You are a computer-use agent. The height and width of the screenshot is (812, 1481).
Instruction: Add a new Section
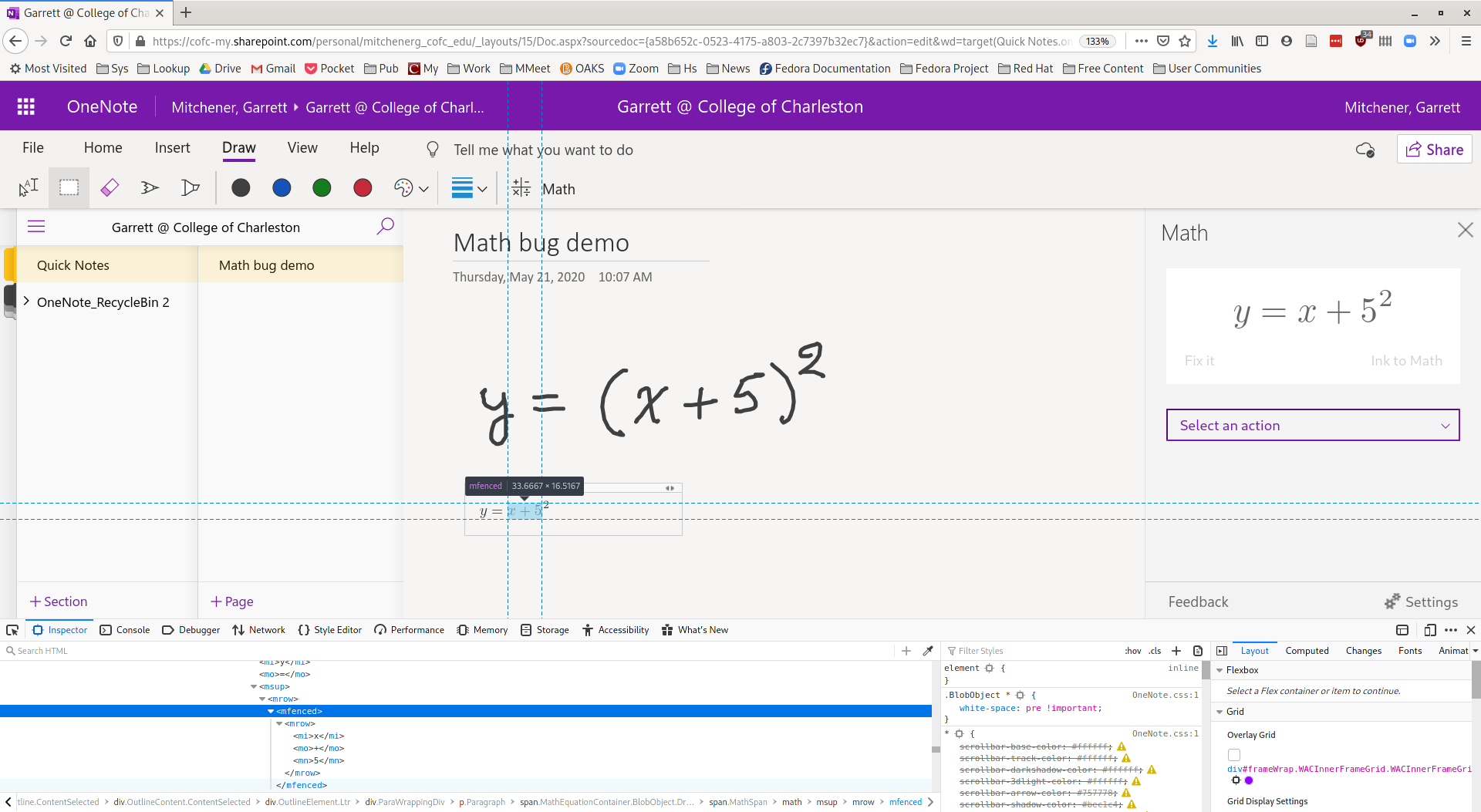[x=59, y=601]
